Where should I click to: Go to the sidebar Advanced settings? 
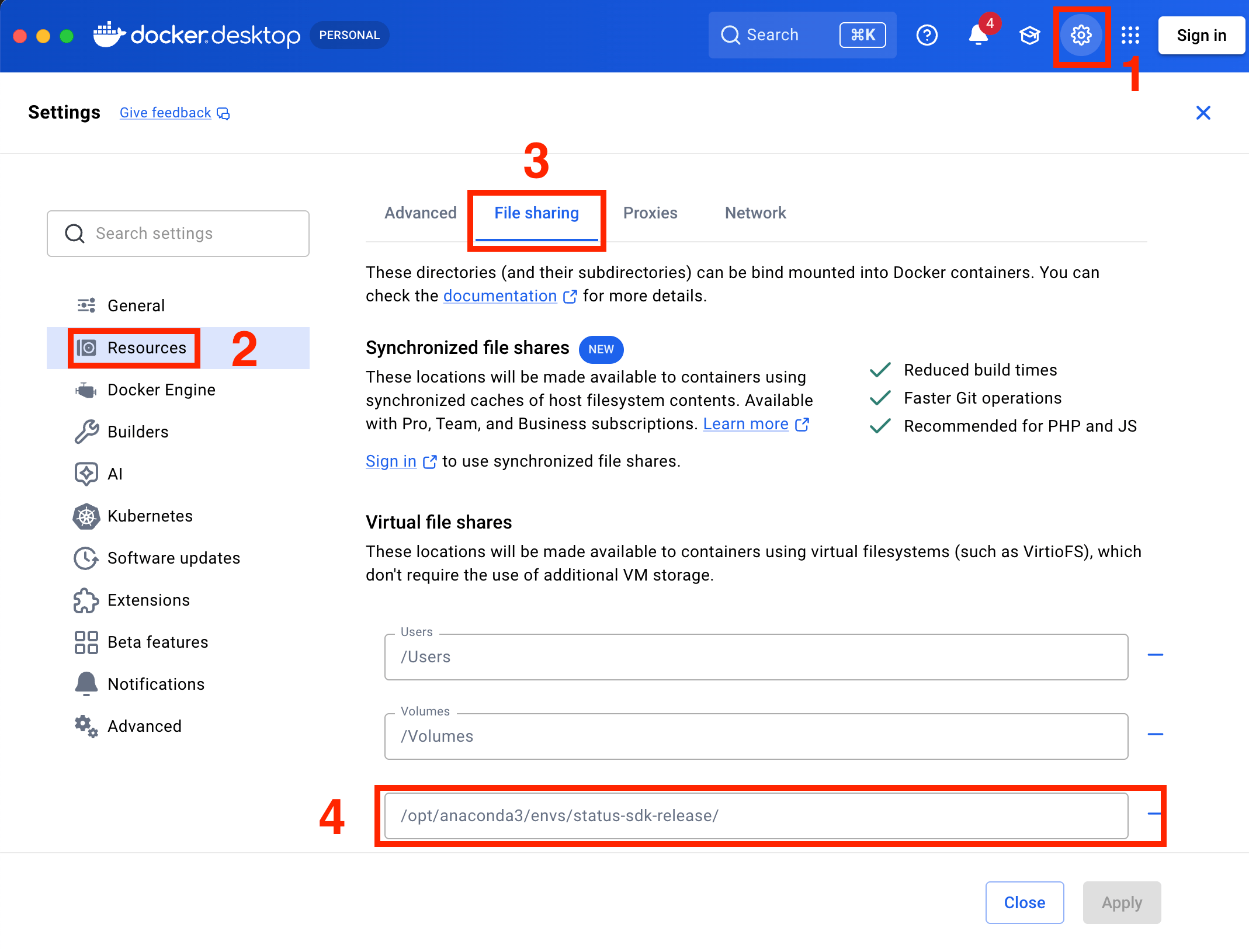pyautogui.click(x=178, y=727)
